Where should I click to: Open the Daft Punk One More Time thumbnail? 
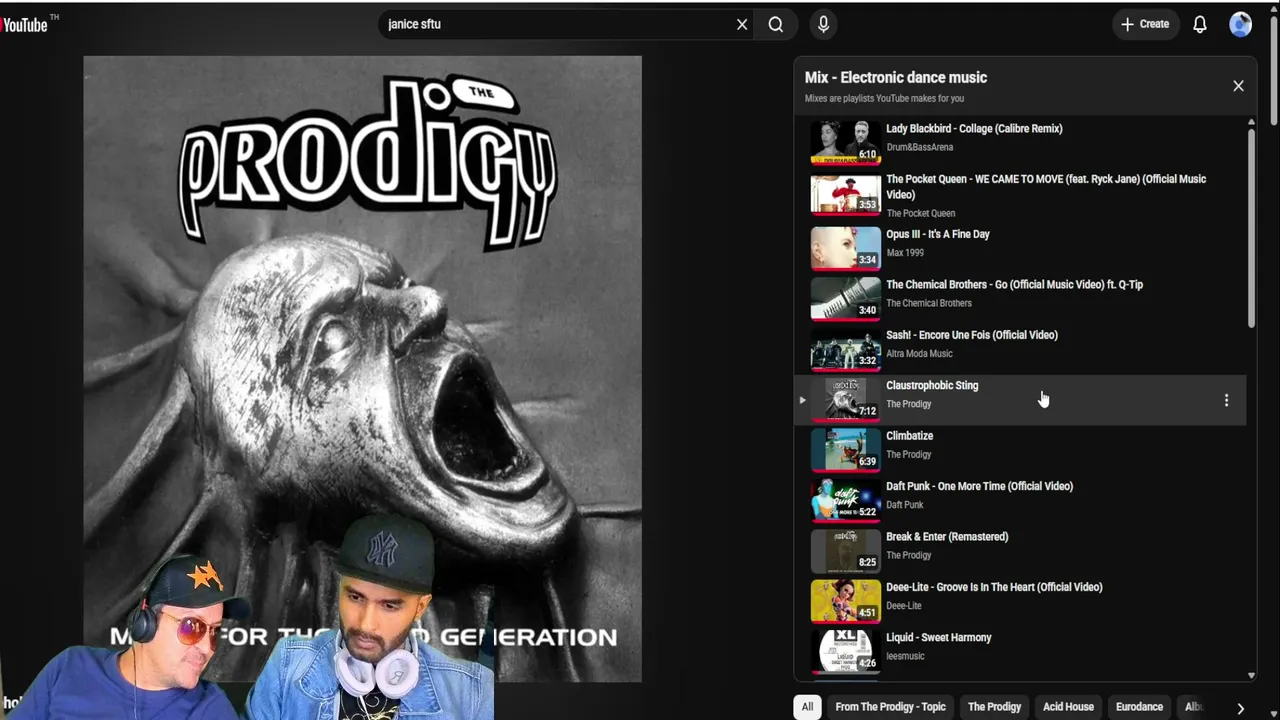(845, 500)
